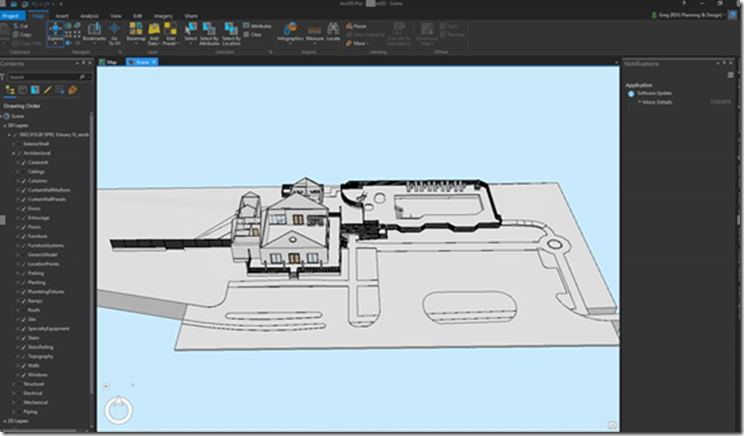The width and height of the screenshot is (744, 436).
Task: Click the Software Update notification
Action: (x=654, y=93)
